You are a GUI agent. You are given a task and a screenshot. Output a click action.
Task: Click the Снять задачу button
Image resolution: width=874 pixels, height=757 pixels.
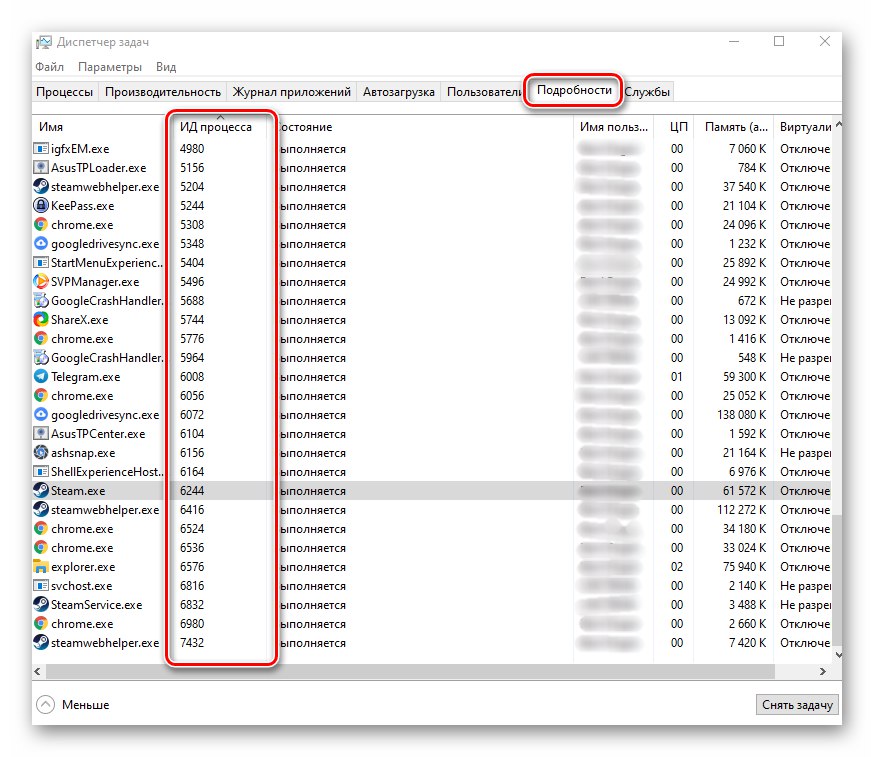click(x=796, y=704)
